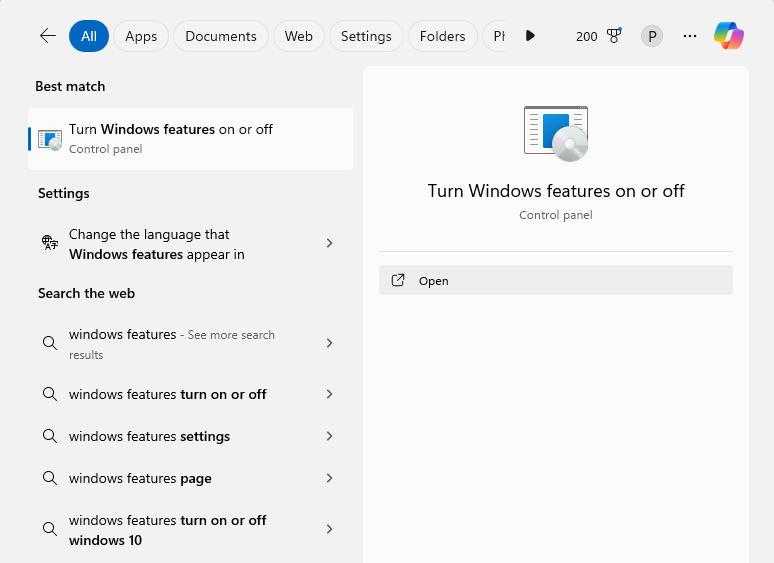Screen dimensions: 774x563
Task: Open the Copilot icon
Action: (x=728, y=36)
